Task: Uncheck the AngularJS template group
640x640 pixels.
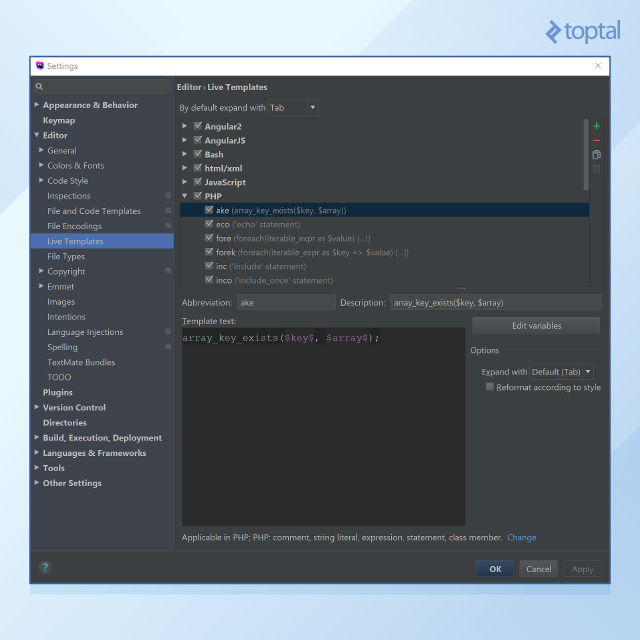Action: pyautogui.click(x=198, y=140)
